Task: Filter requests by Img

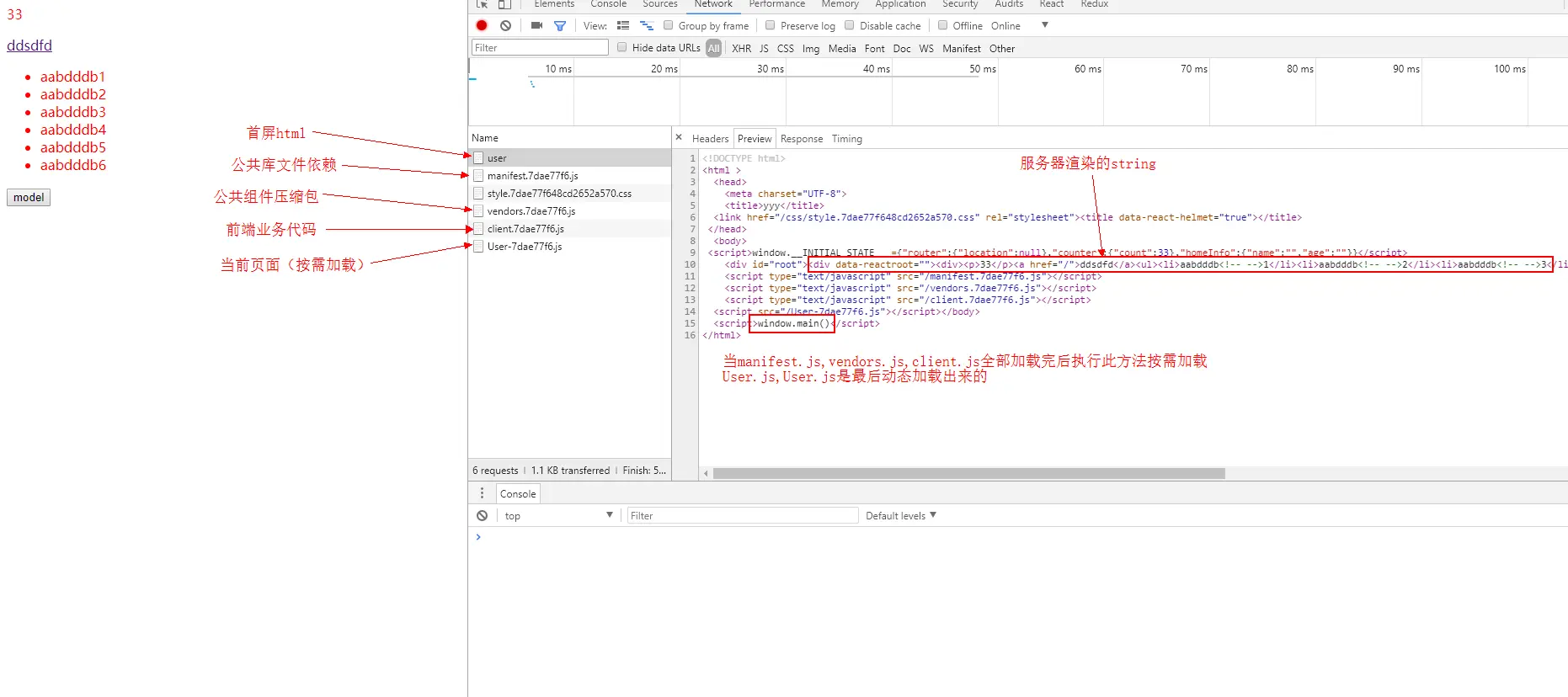Action: point(811,48)
